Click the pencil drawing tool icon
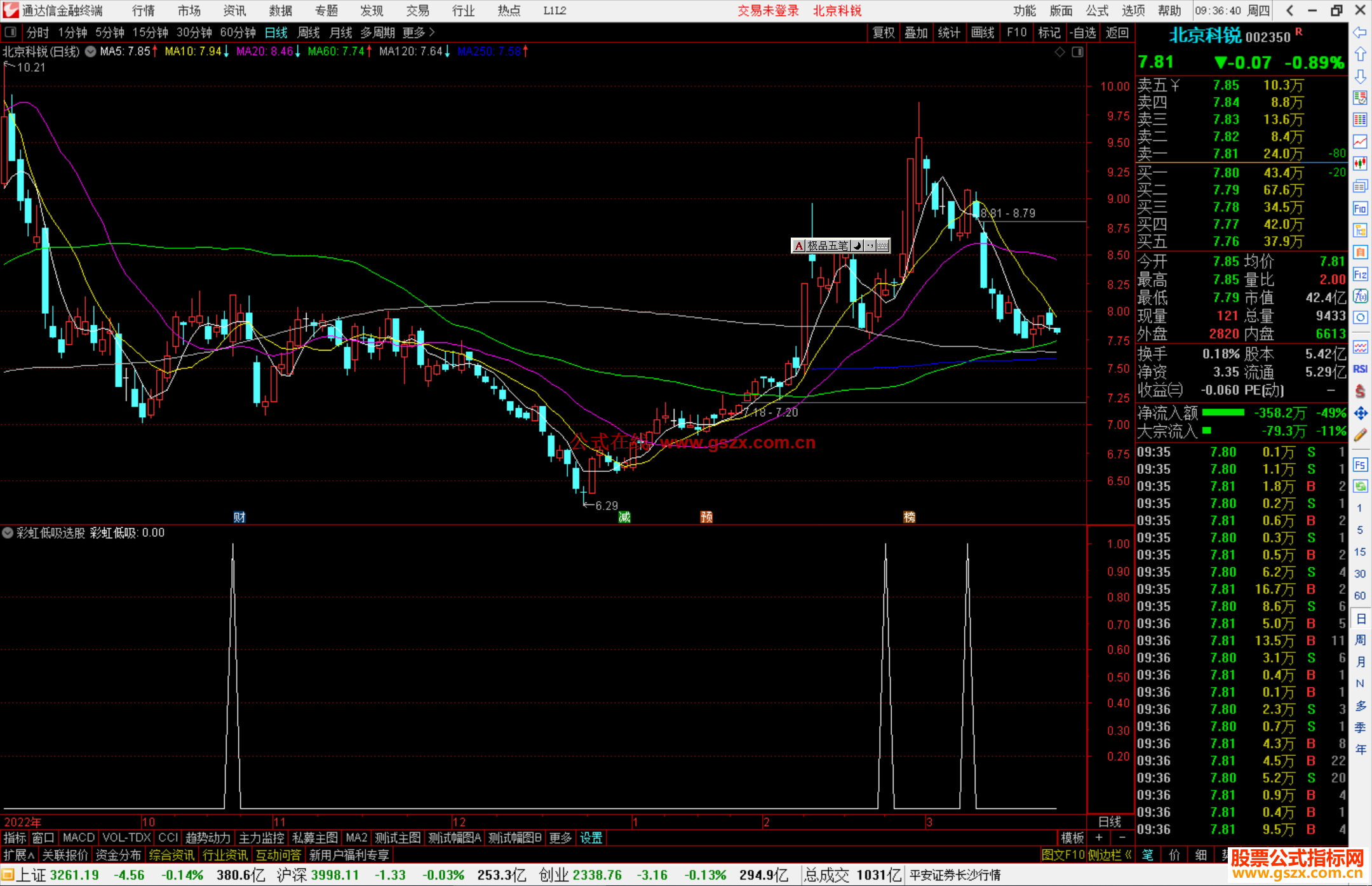The width and height of the screenshot is (1372, 886). [1360, 435]
